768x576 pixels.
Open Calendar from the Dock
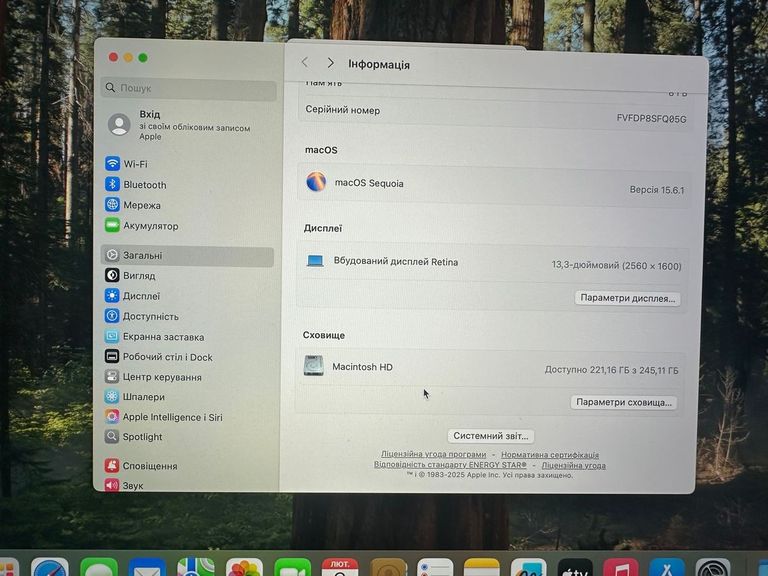(x=340, y=568)
